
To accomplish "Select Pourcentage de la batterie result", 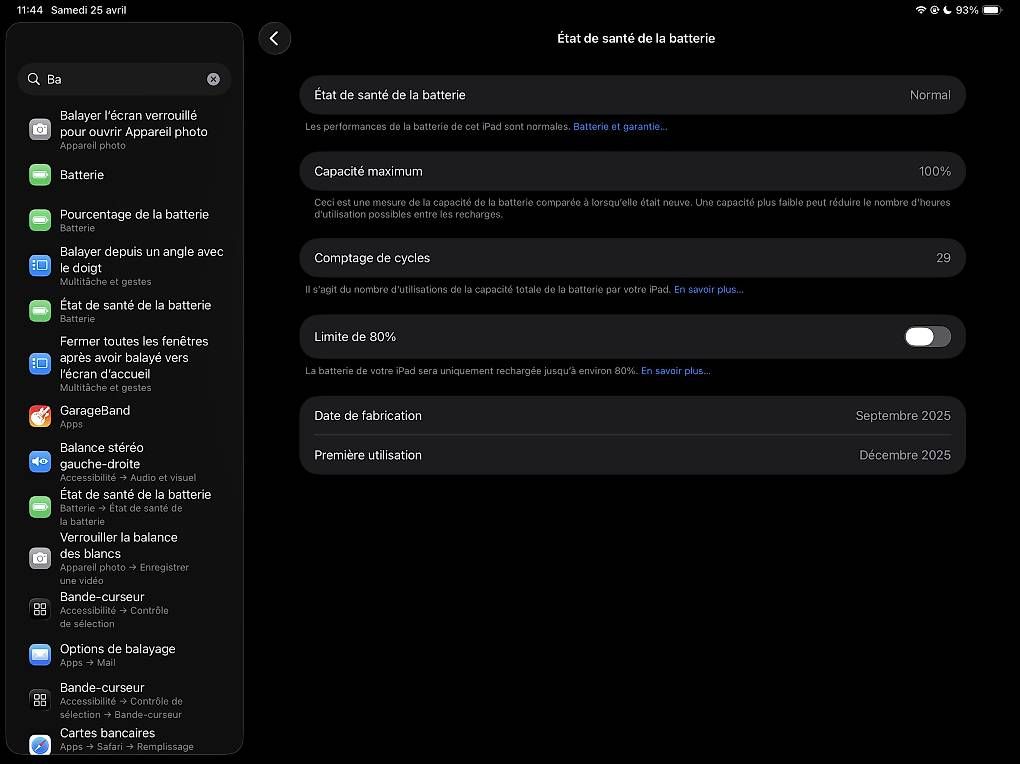I will click(x=125, y=220).
